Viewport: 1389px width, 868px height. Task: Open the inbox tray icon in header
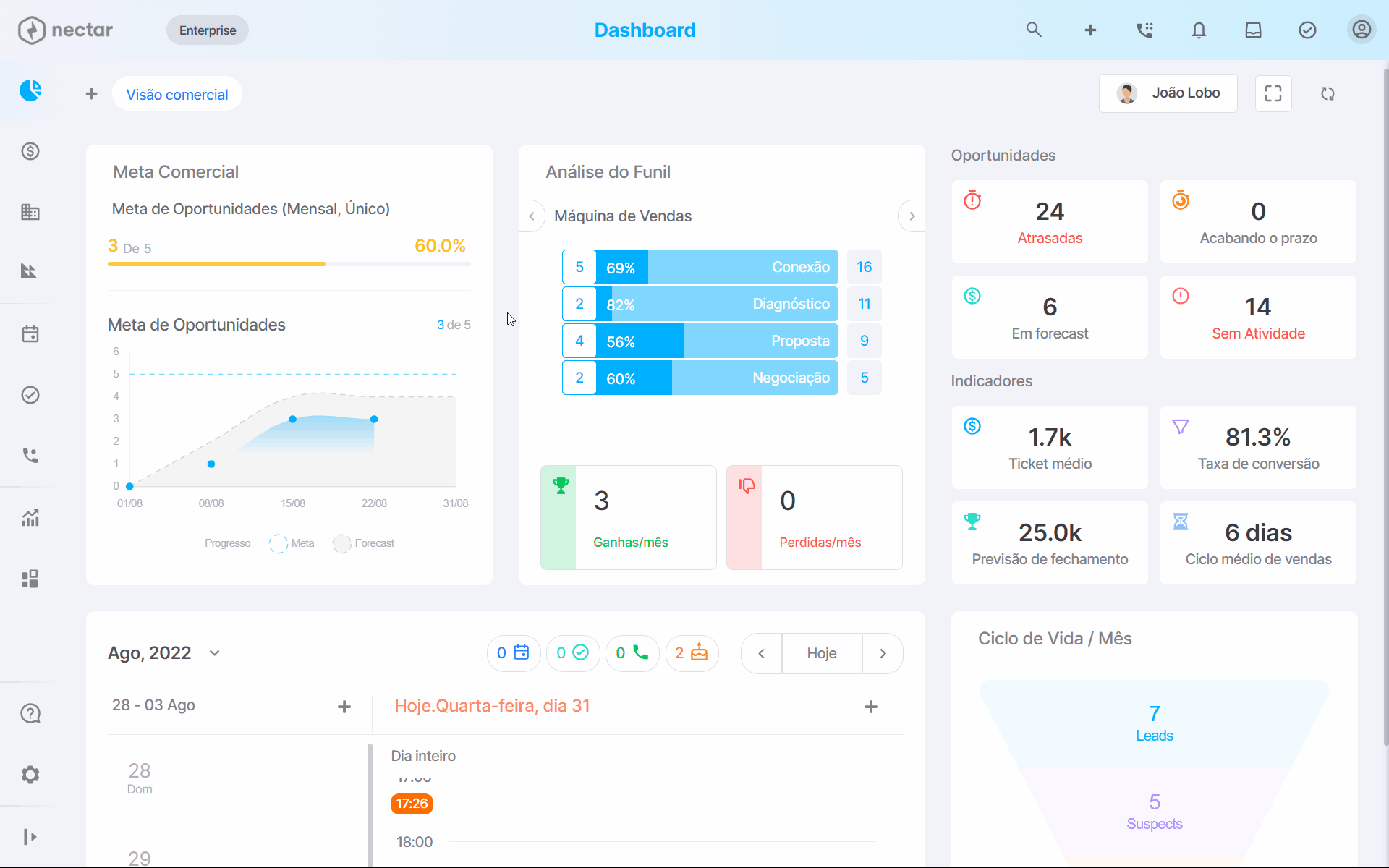[x=1253, y=30]
